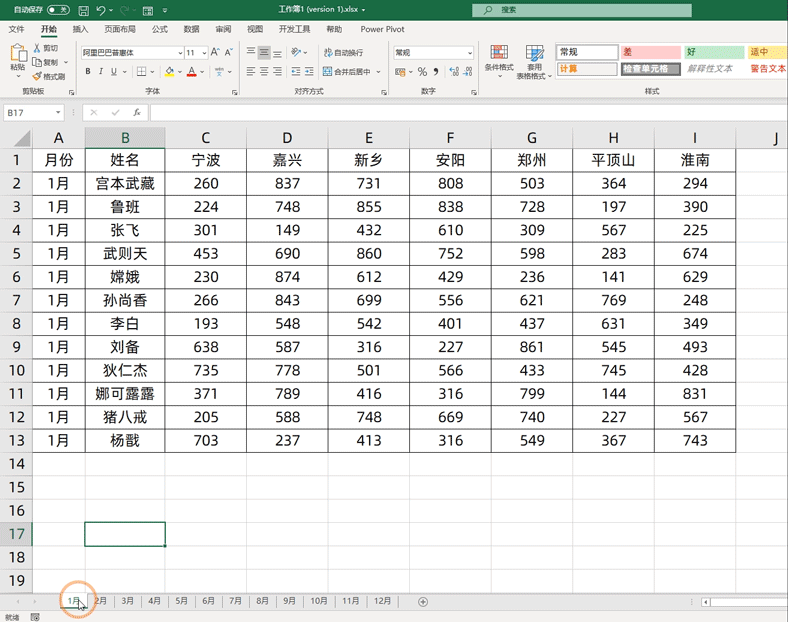Click the Format Painter brush icon
The width and height of the screenshot is (788, 622).
click(37, 76)
